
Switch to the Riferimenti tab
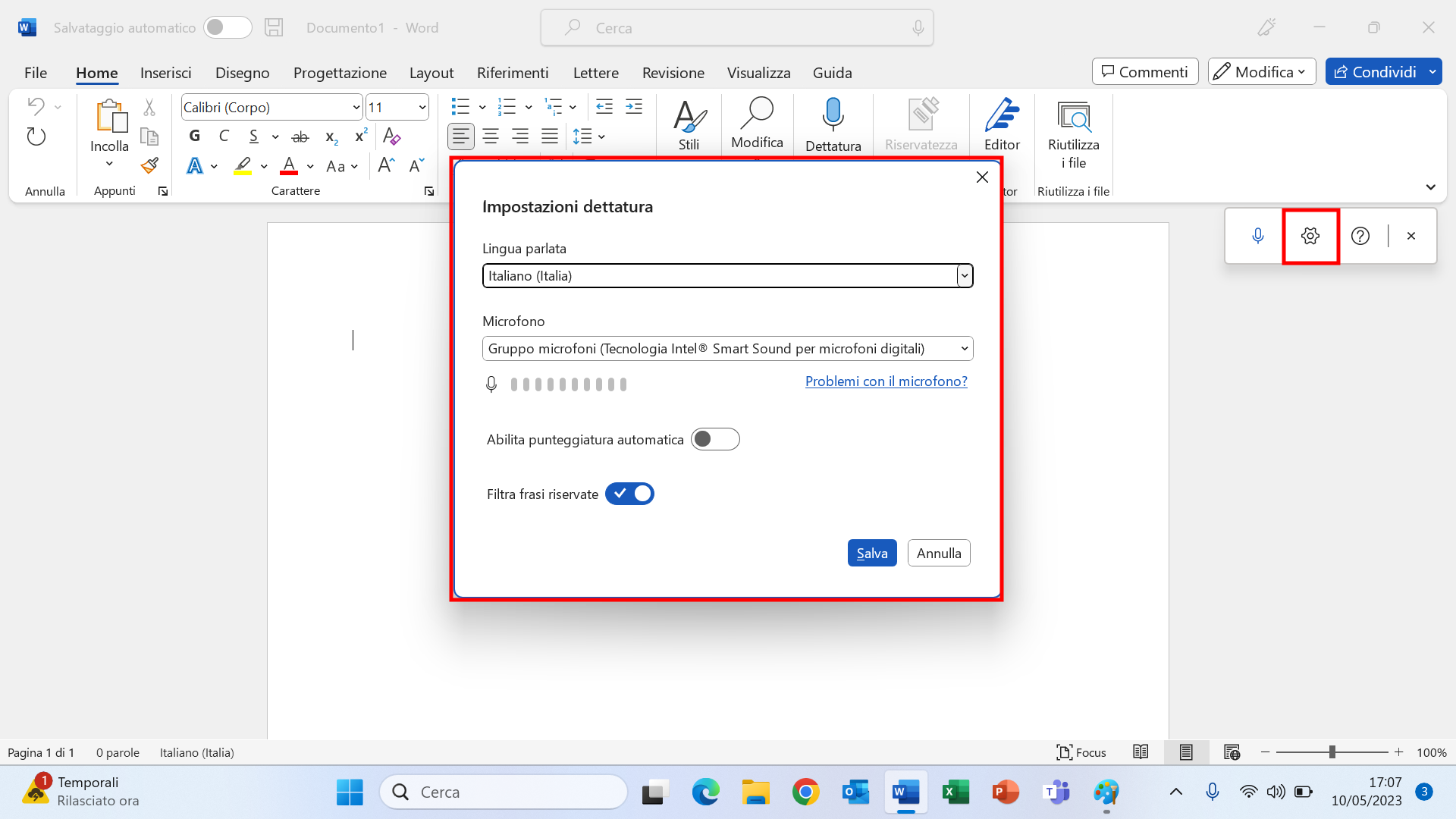513,72
